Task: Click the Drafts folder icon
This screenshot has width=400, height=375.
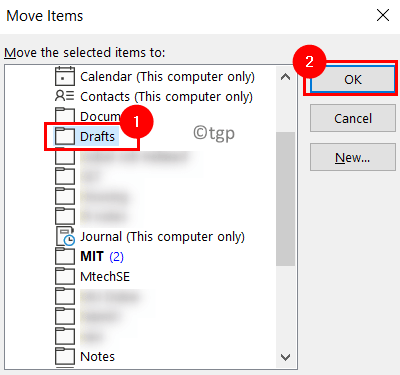Action: 65,136
